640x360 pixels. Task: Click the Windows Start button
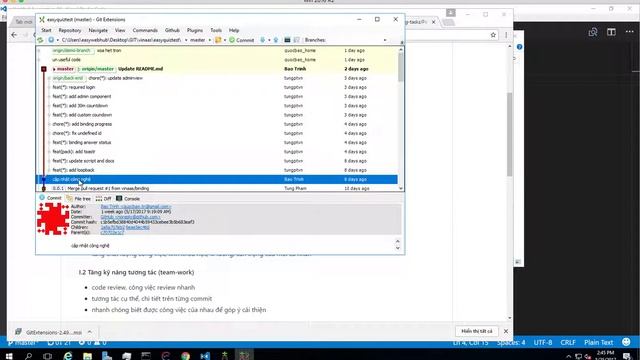click(9, 356)
